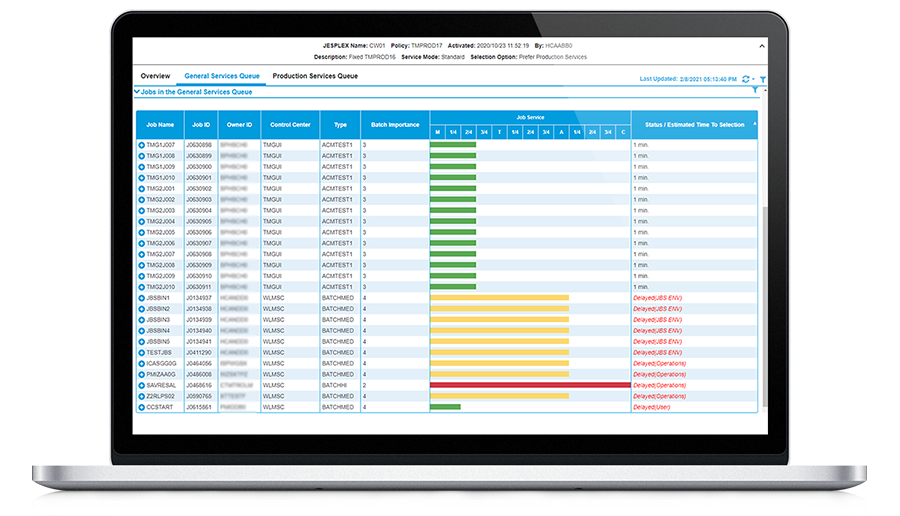Open the dropdown arrow next to the refresh icon
The width and height of the screenshot is (900, 516).
click(752, 78)
